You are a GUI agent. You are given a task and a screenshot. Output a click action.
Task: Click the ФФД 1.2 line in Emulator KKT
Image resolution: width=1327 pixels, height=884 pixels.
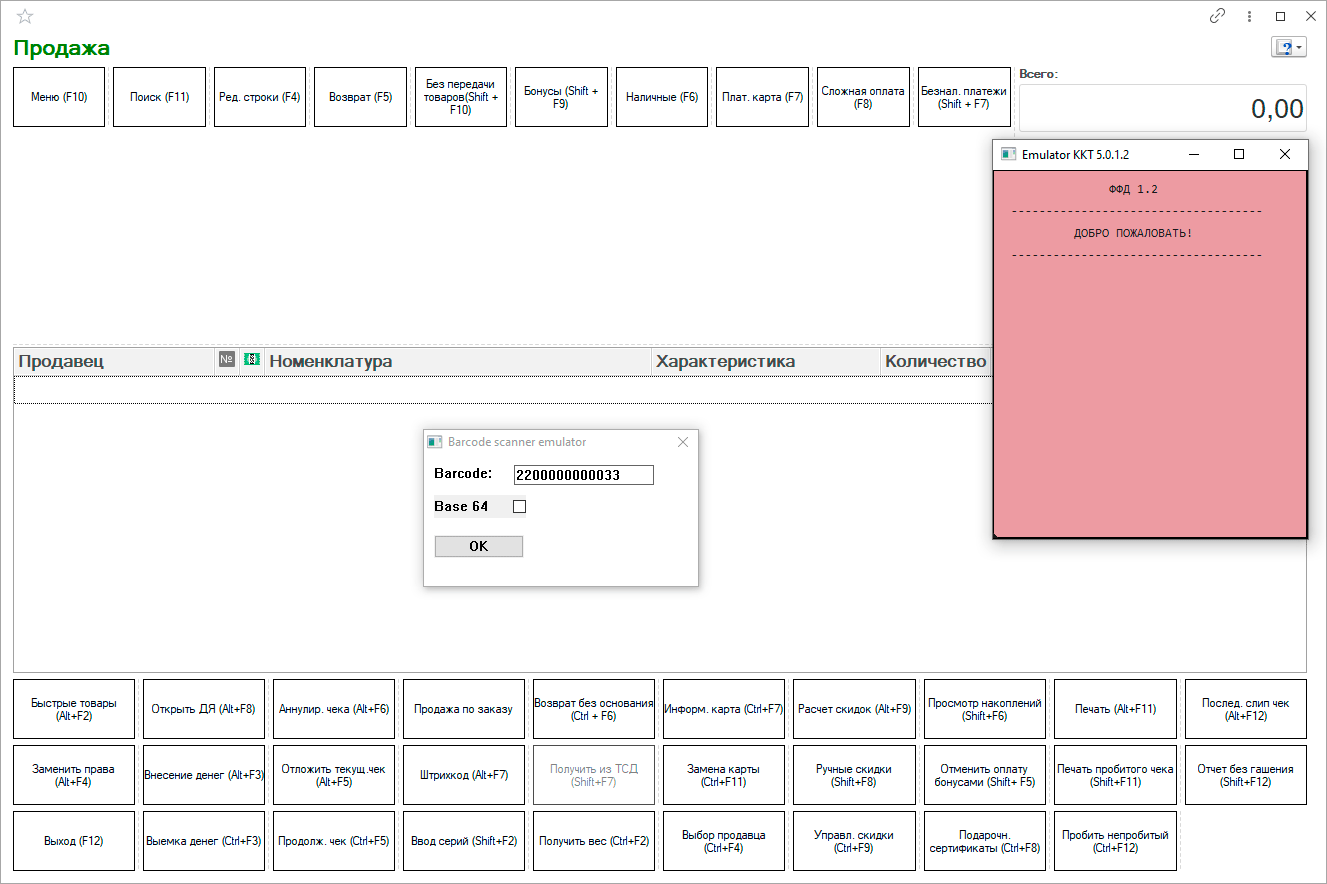[x=1133, y=189]
